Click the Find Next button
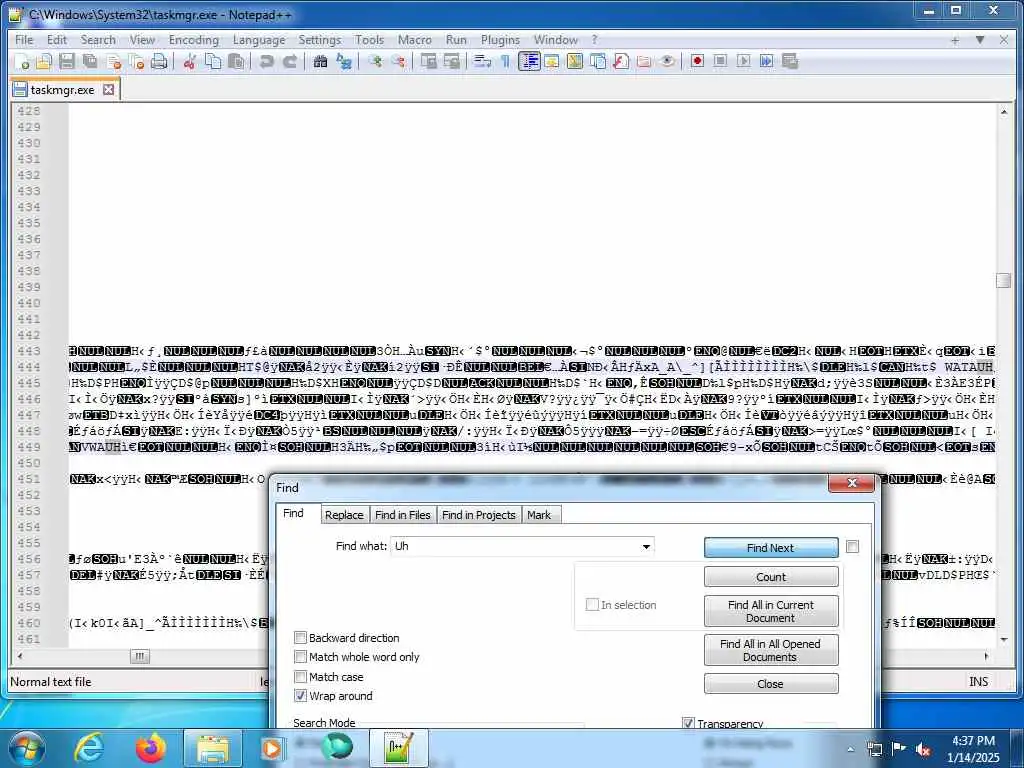1024x768 pixels. coord(771,548)
